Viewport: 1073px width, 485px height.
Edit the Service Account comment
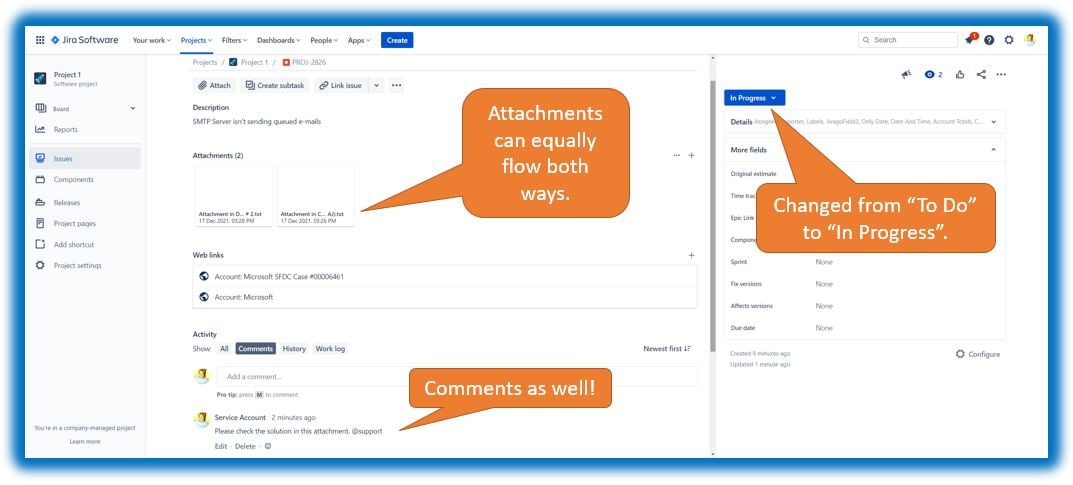[x=221, y=446]
